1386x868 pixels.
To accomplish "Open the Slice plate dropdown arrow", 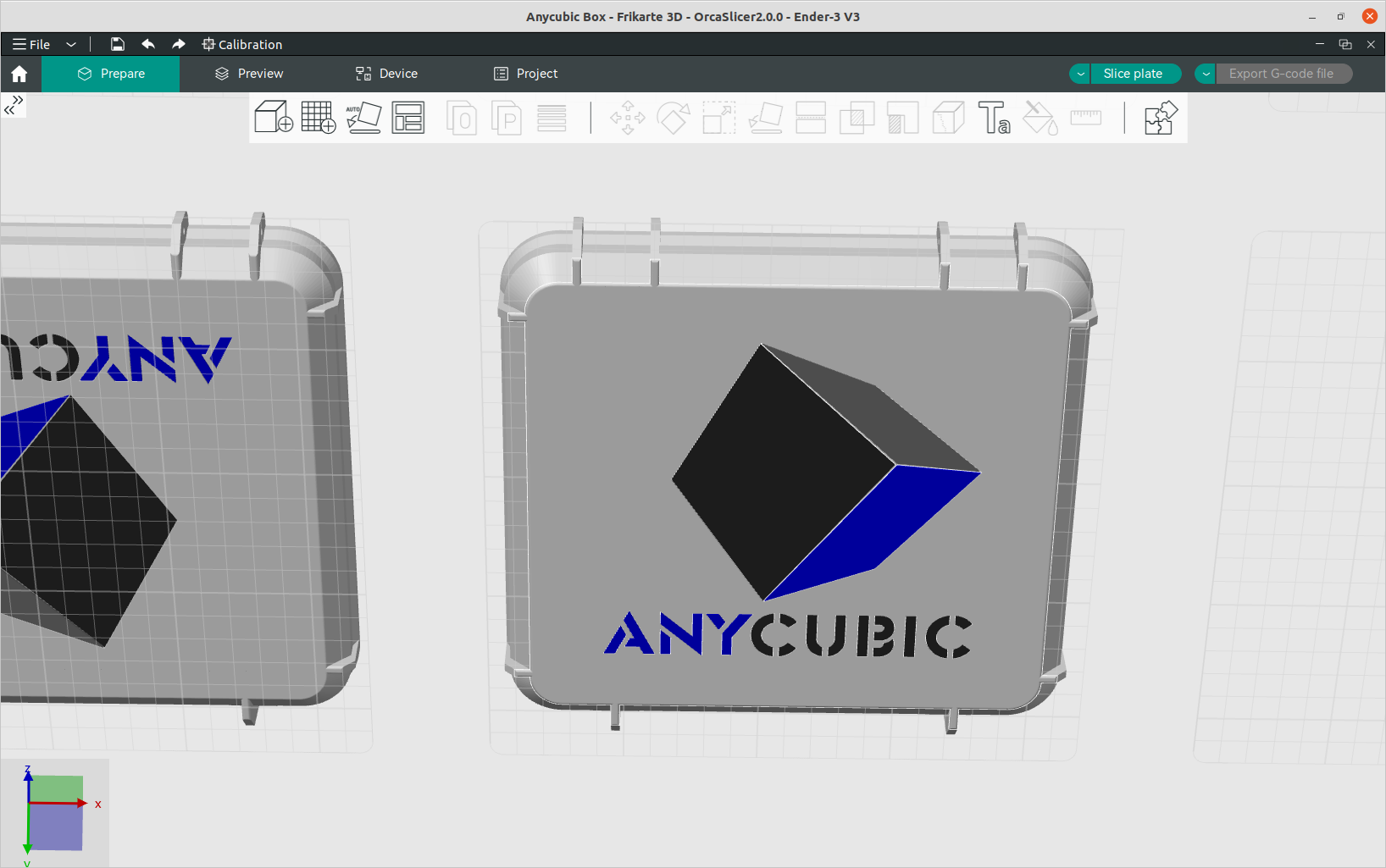I will coord(1080,74).
